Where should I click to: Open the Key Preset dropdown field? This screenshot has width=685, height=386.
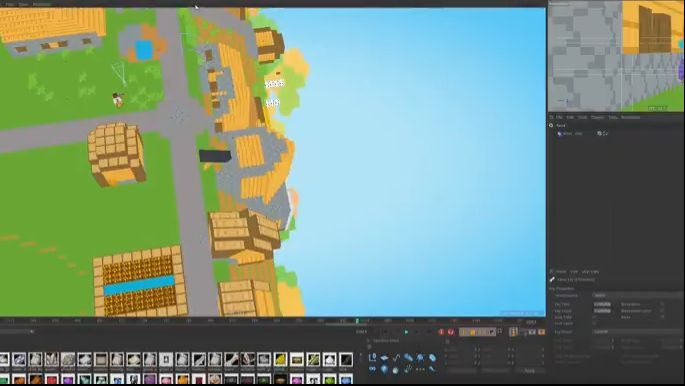click(x=637, y=331)
